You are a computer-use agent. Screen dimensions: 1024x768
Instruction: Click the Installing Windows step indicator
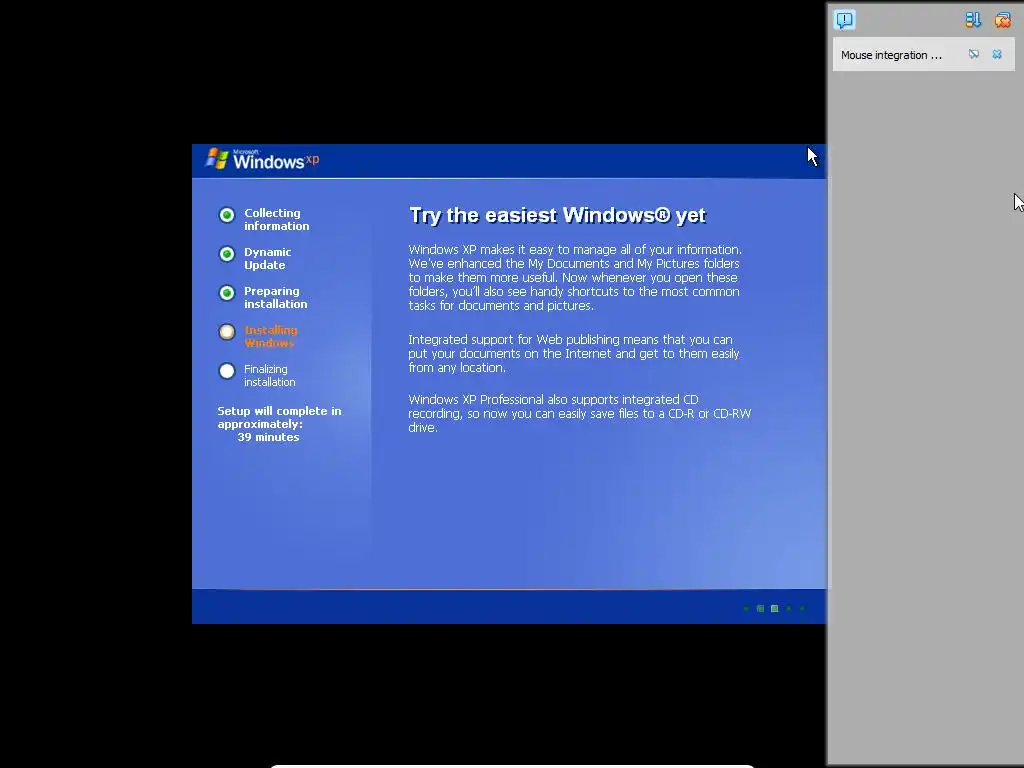pos(227,332)
